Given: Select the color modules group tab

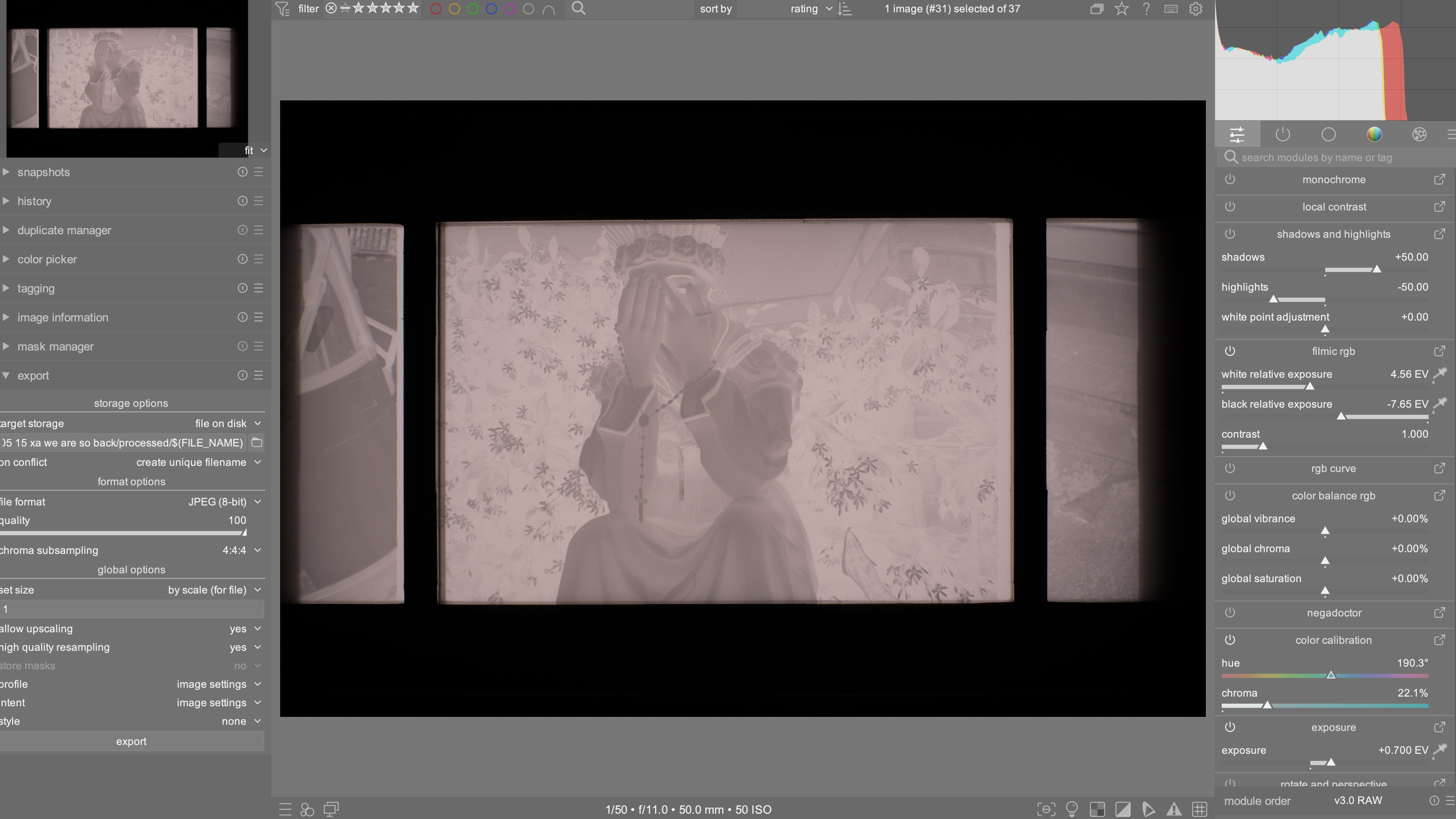Looking at the screenshot, I should coord(1374,135).
